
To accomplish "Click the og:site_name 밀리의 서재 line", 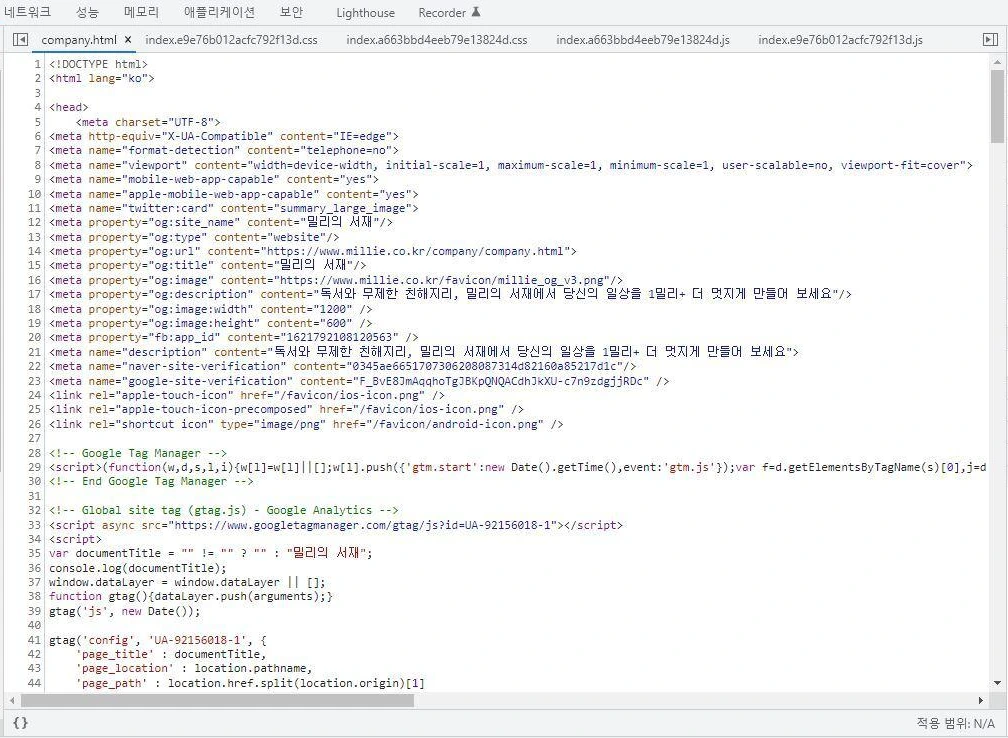I will [x=220, y=222].
